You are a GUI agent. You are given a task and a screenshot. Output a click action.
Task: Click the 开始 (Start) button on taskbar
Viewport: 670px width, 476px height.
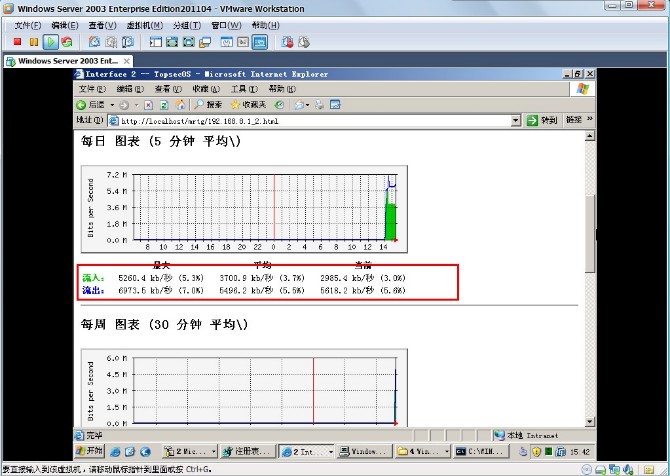pos(87,451)
